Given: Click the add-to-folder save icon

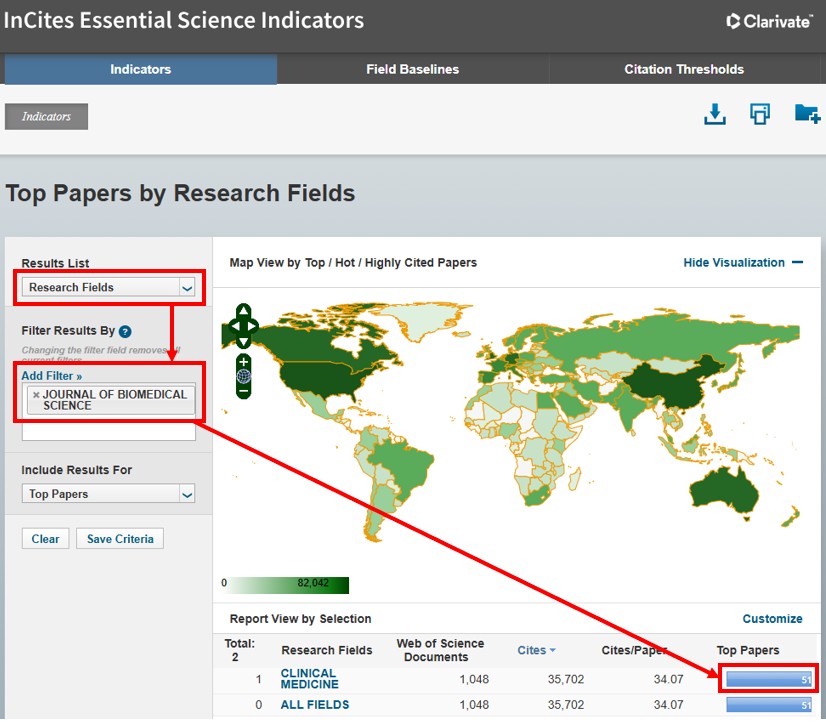Looking at the screenshot, I should pos(807,114).
